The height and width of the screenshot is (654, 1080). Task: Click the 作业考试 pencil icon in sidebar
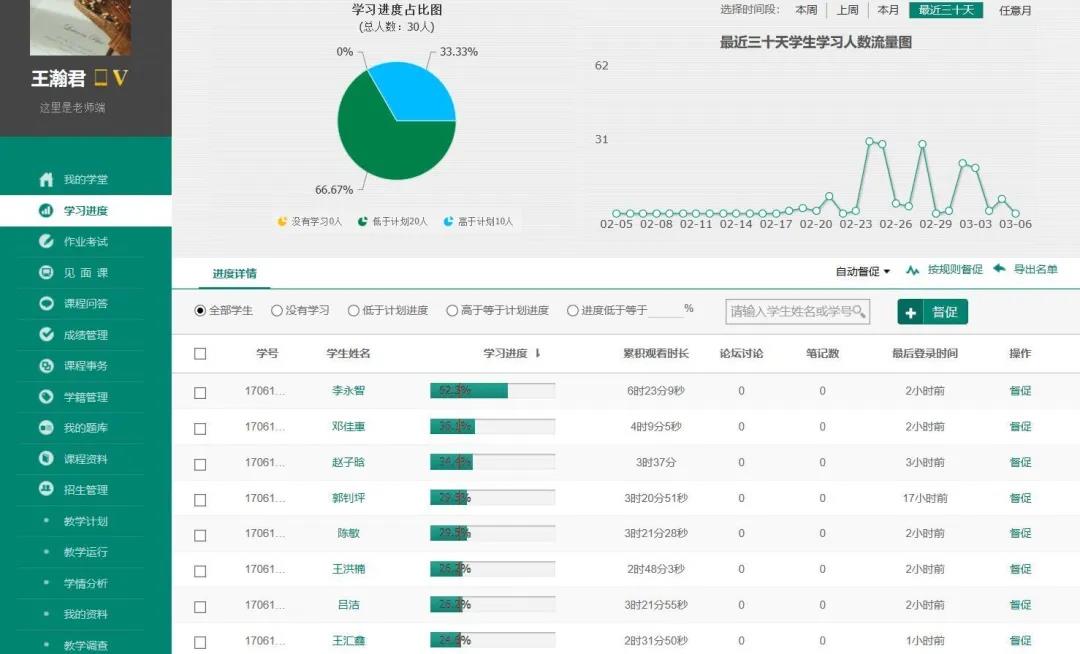point(46,242)
